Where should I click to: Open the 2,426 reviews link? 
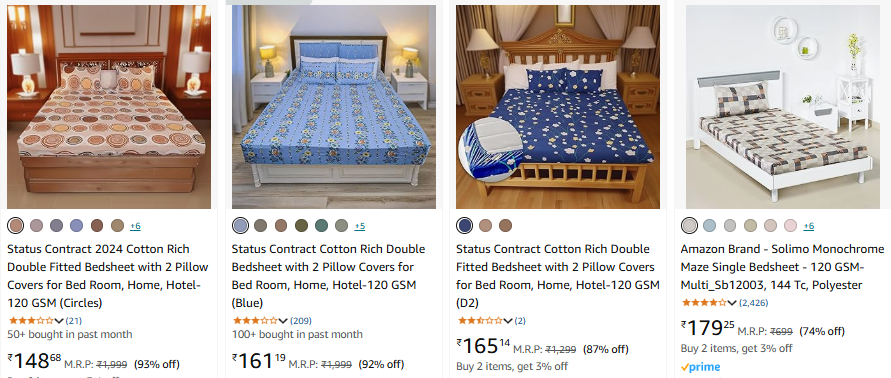click(755, 303)
